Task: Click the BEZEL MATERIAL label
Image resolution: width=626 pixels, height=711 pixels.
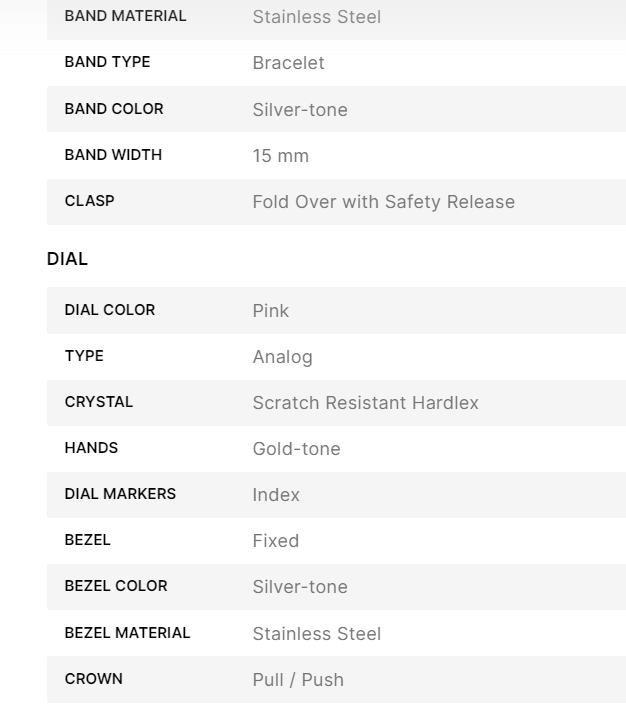Action: click(x=127, y=633)
